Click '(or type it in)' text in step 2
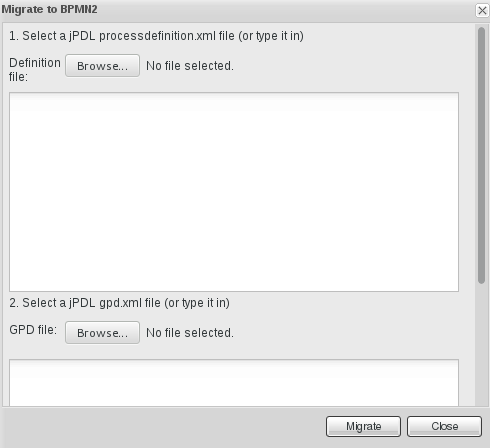Screen dimensions: 490x448 (197, 303)
